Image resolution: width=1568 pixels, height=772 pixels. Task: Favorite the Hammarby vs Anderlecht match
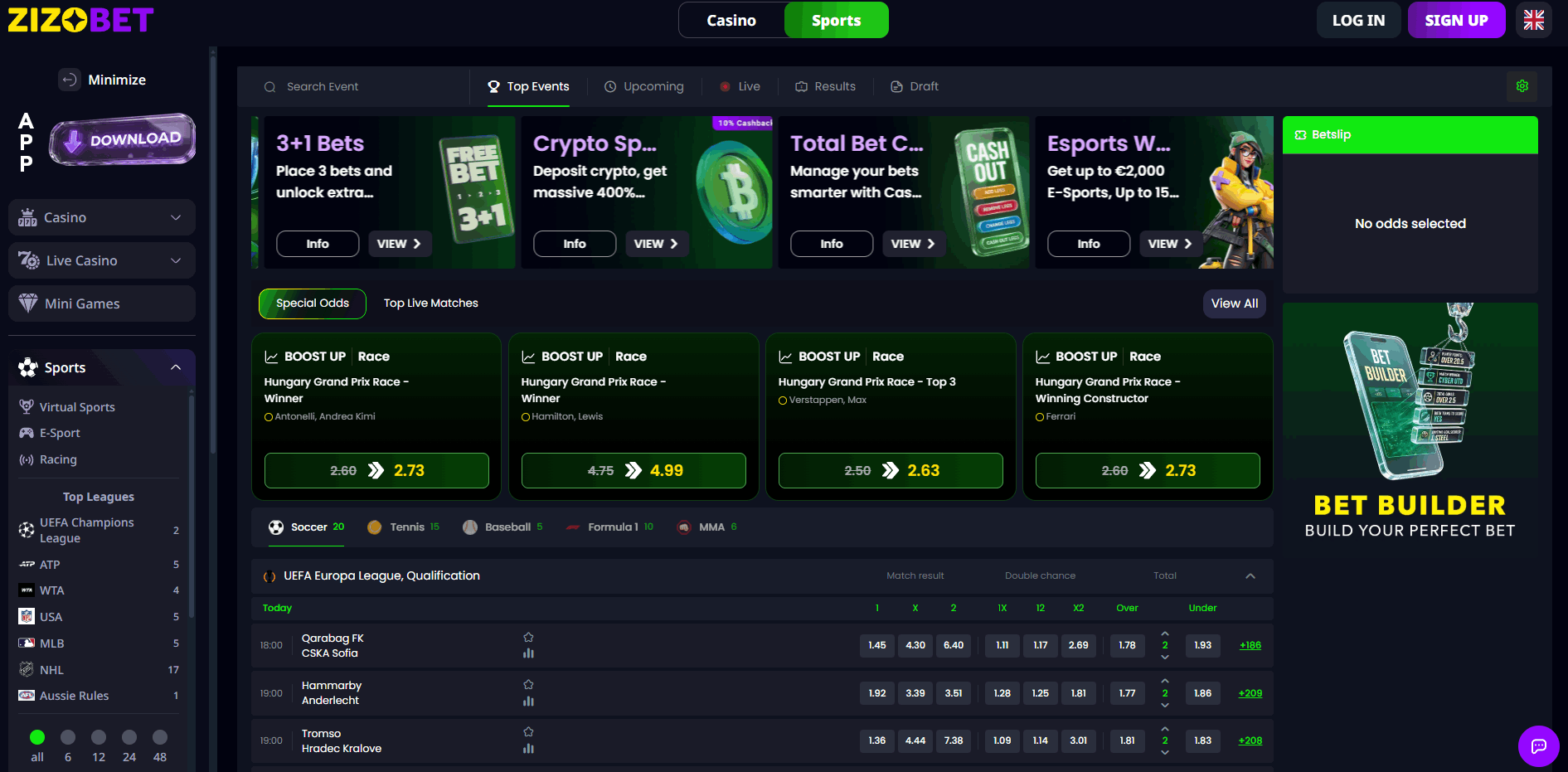click(528, 685)
